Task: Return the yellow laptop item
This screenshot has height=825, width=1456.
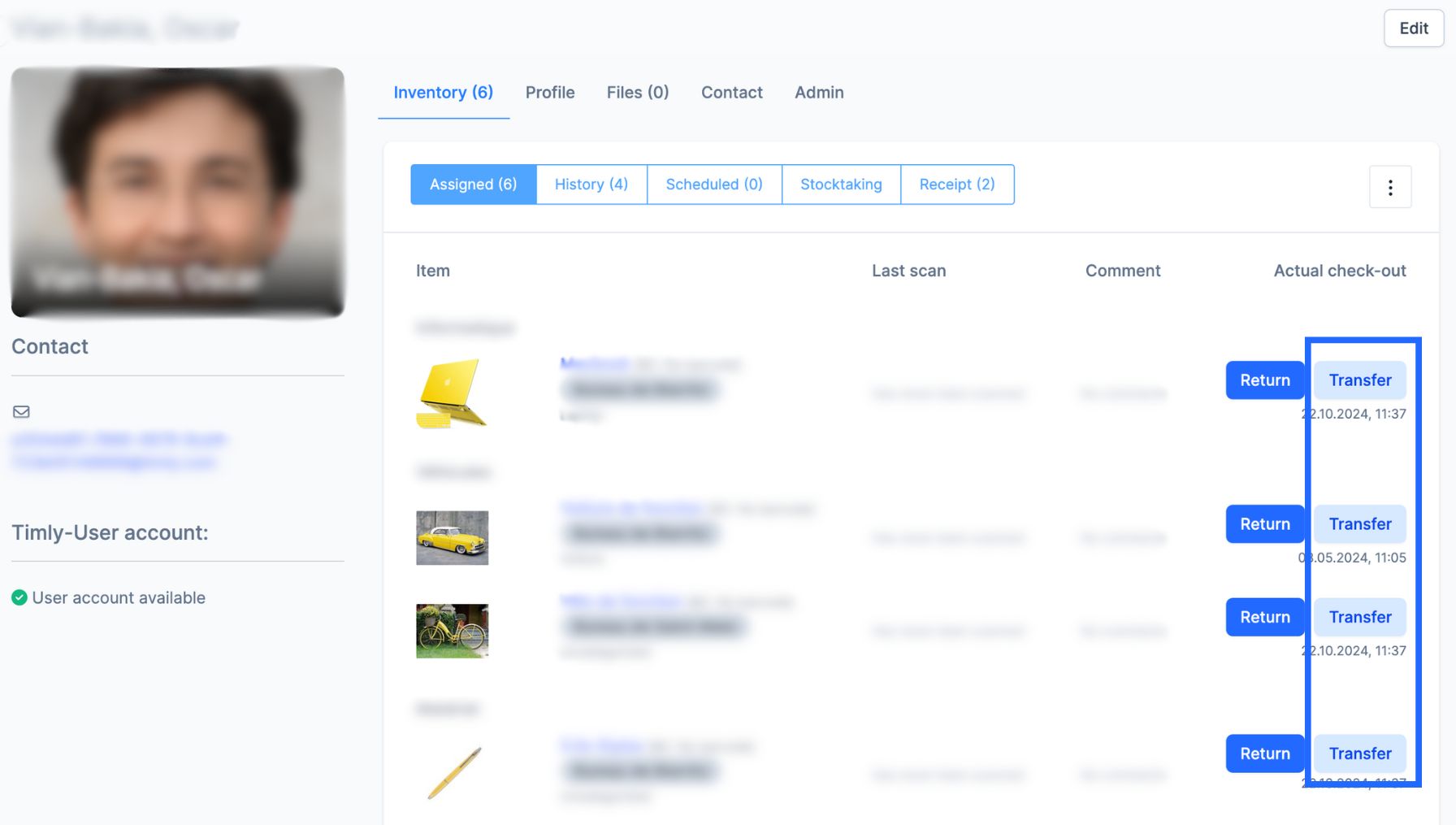Action: tap(1265, 380)
